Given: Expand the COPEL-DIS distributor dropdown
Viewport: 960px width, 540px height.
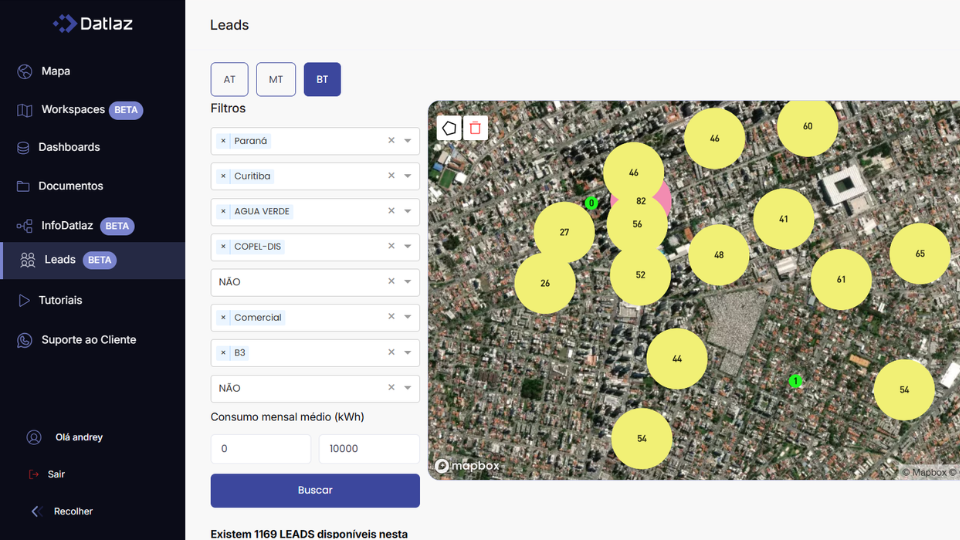Looking at the screenshot, I should coord(408,247).
